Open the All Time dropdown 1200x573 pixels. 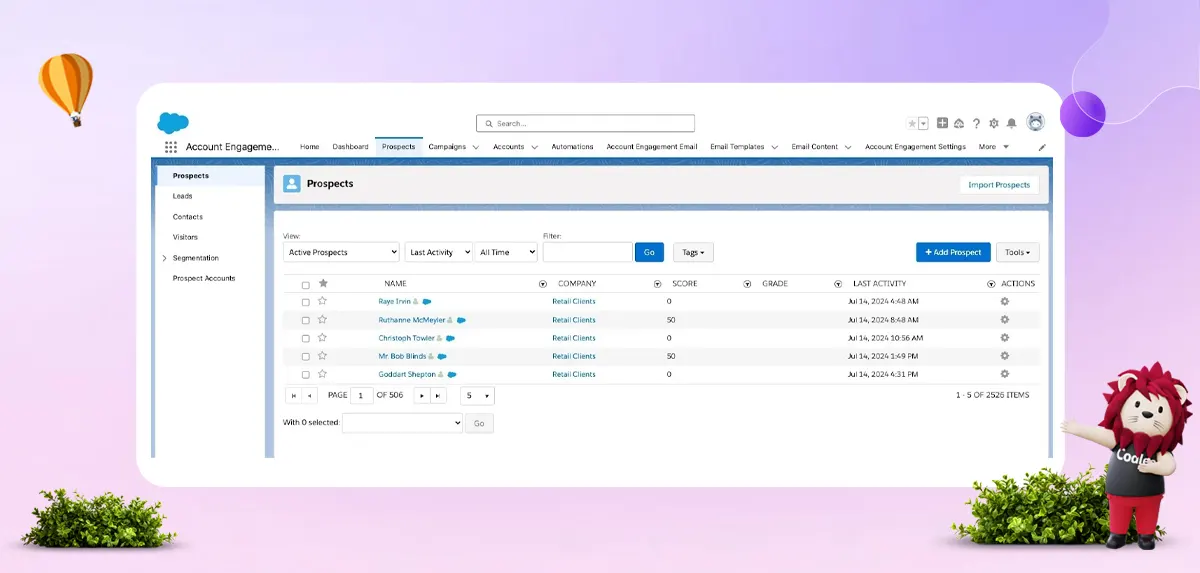506,252
